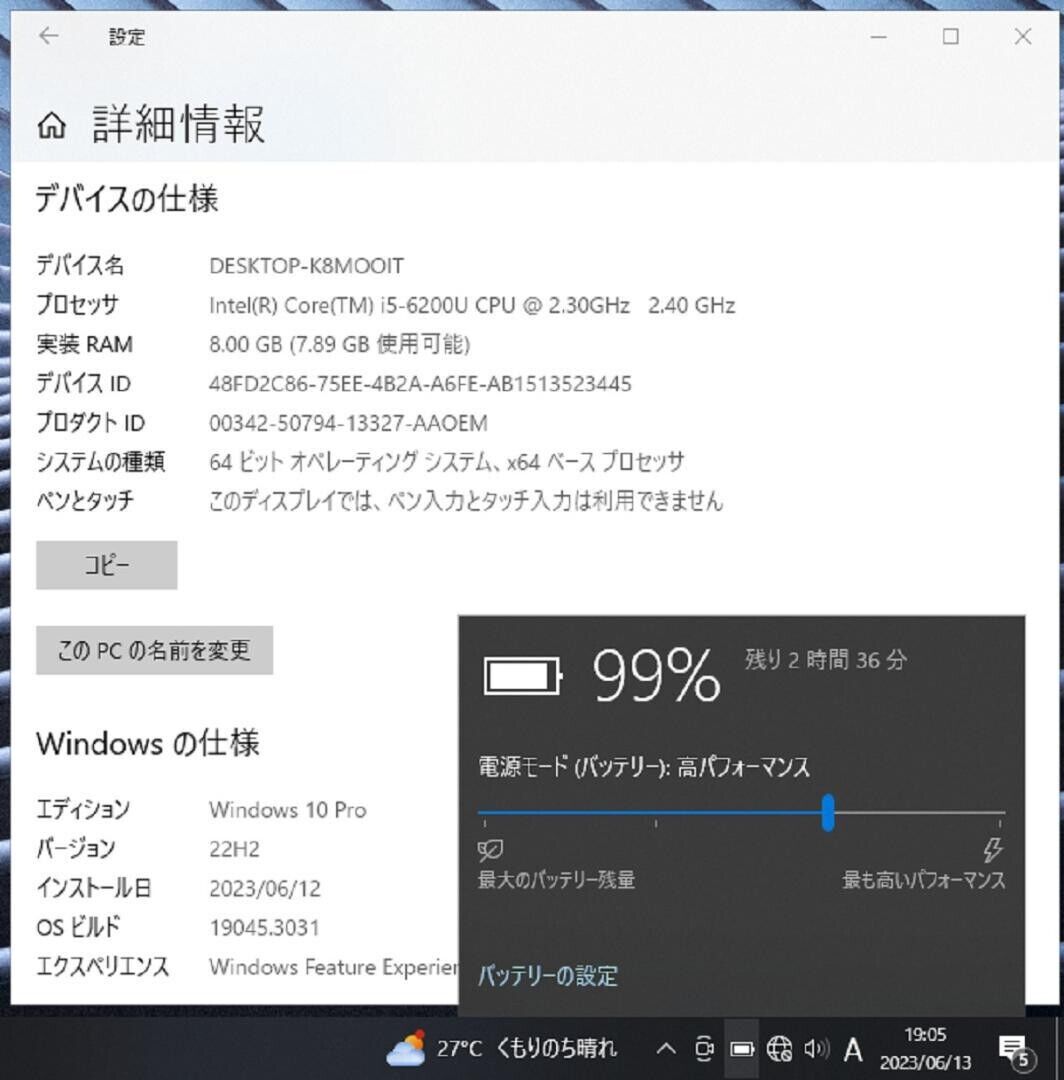Select OS build 19045.3031 value

(x=264, y=928)
